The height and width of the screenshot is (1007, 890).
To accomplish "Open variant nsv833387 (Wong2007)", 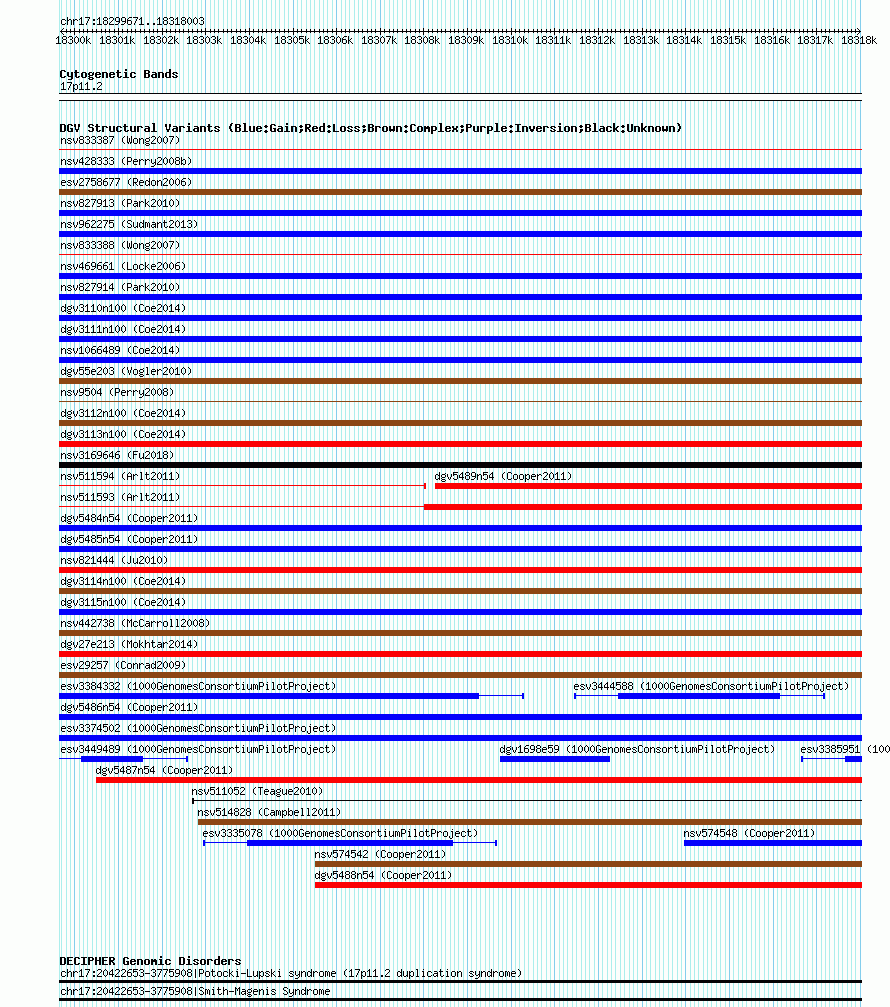I will tap(120, 141).
